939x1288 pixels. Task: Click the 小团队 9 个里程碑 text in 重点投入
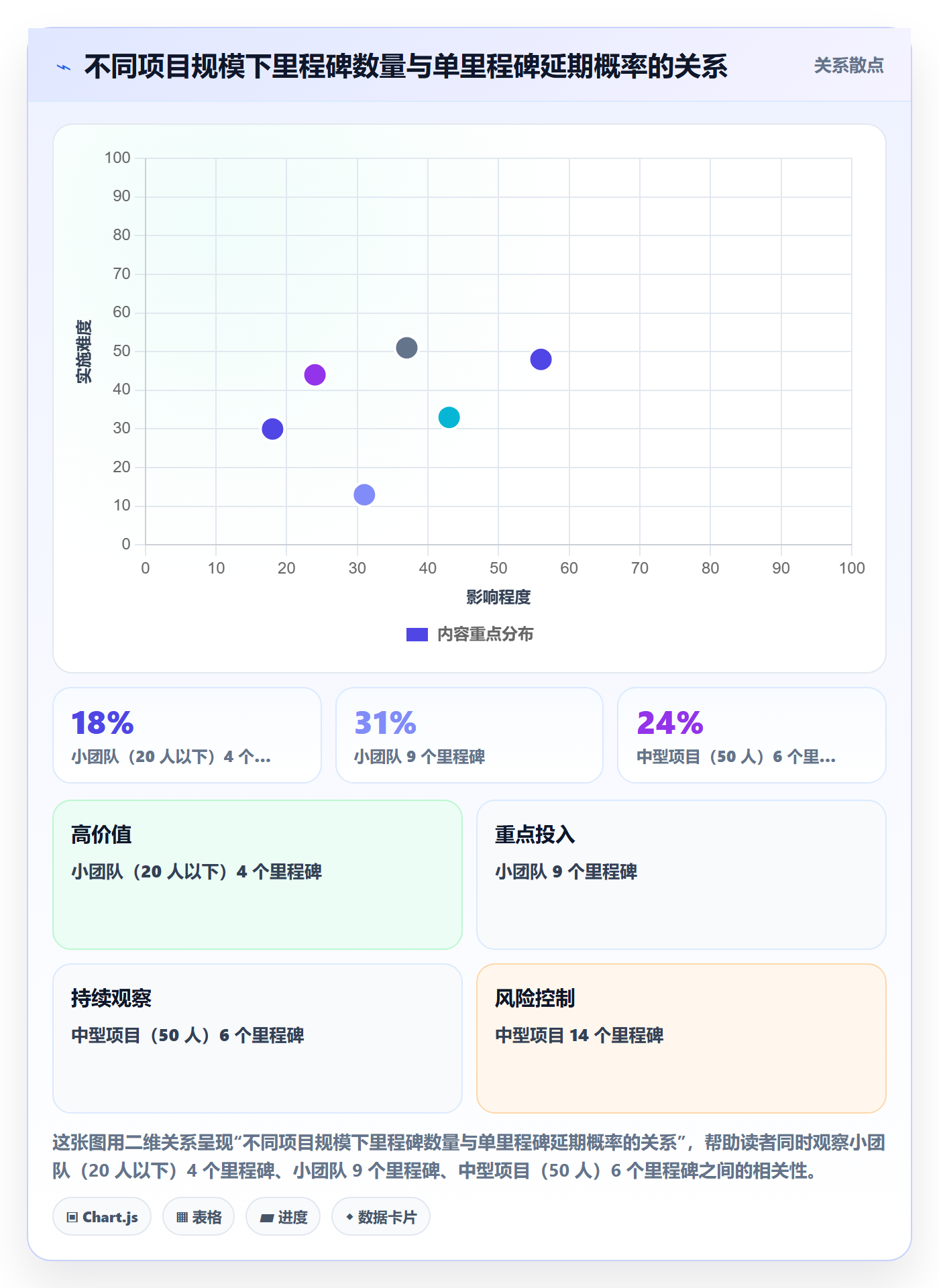coord(566,871)
